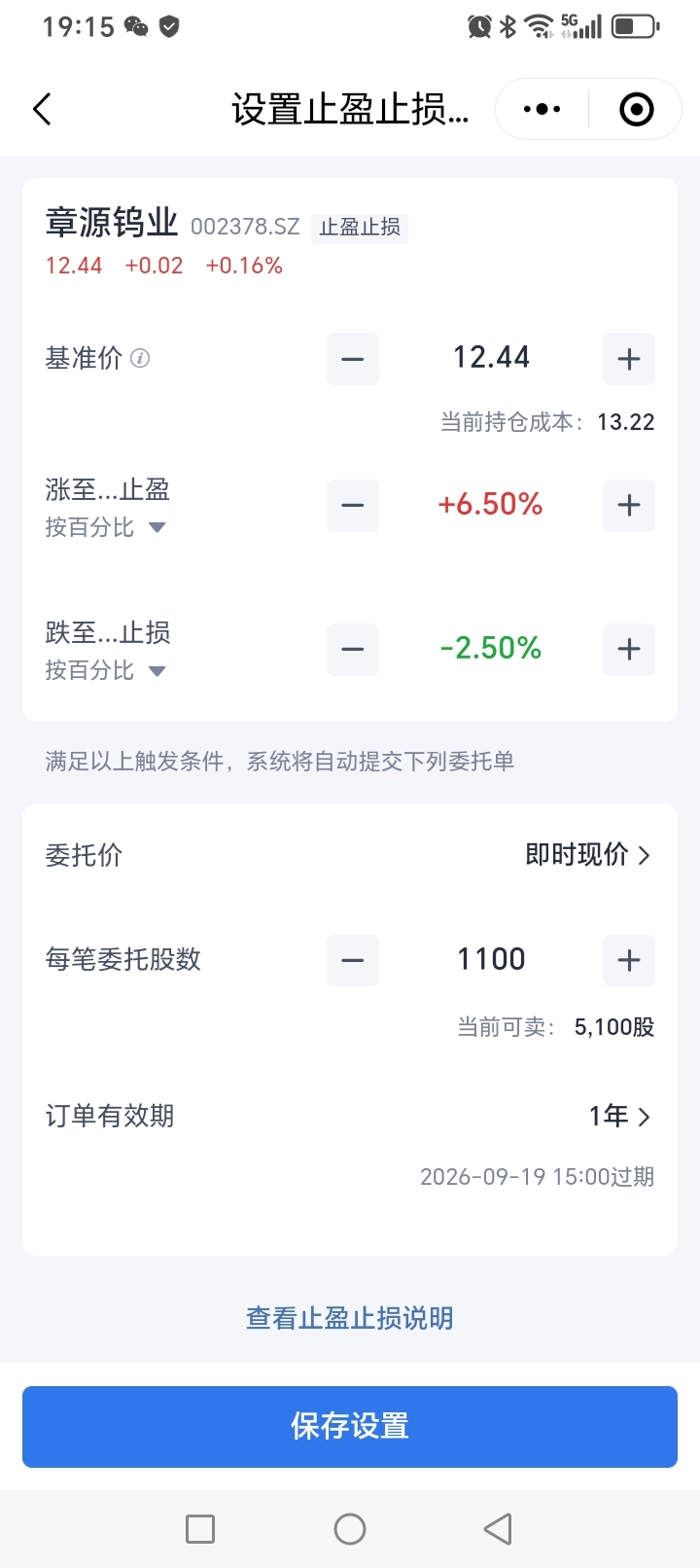Open the three-dot more menu
Image resolution: width=700 pixels, height=1568 pixels.
coord(542,109)
